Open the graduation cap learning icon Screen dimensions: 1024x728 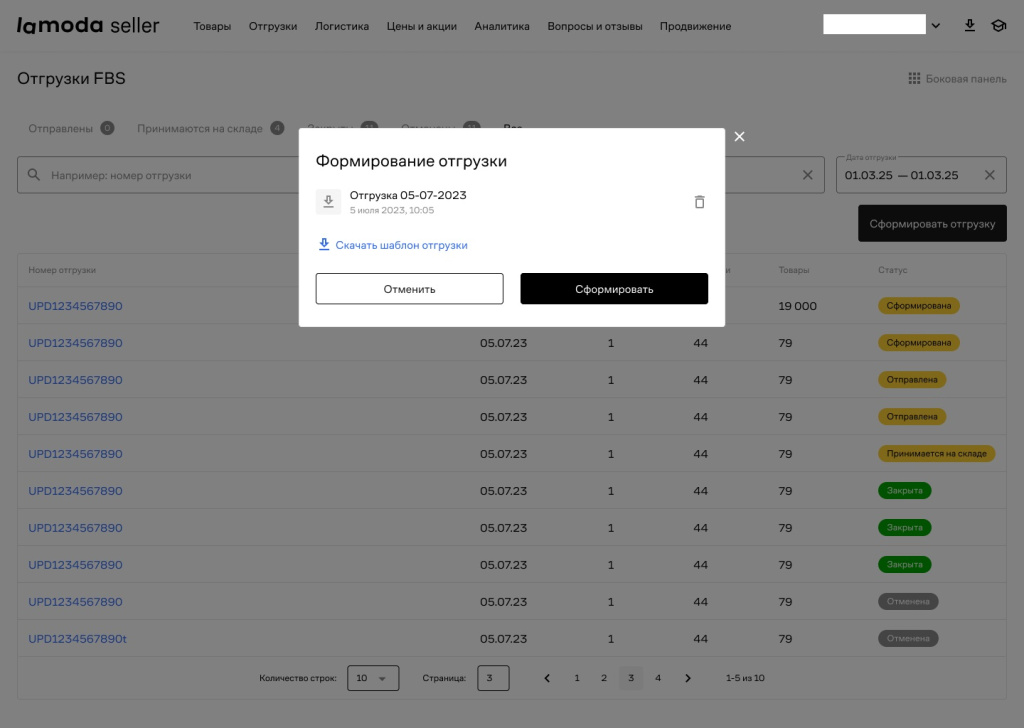(x=997, y=26)
